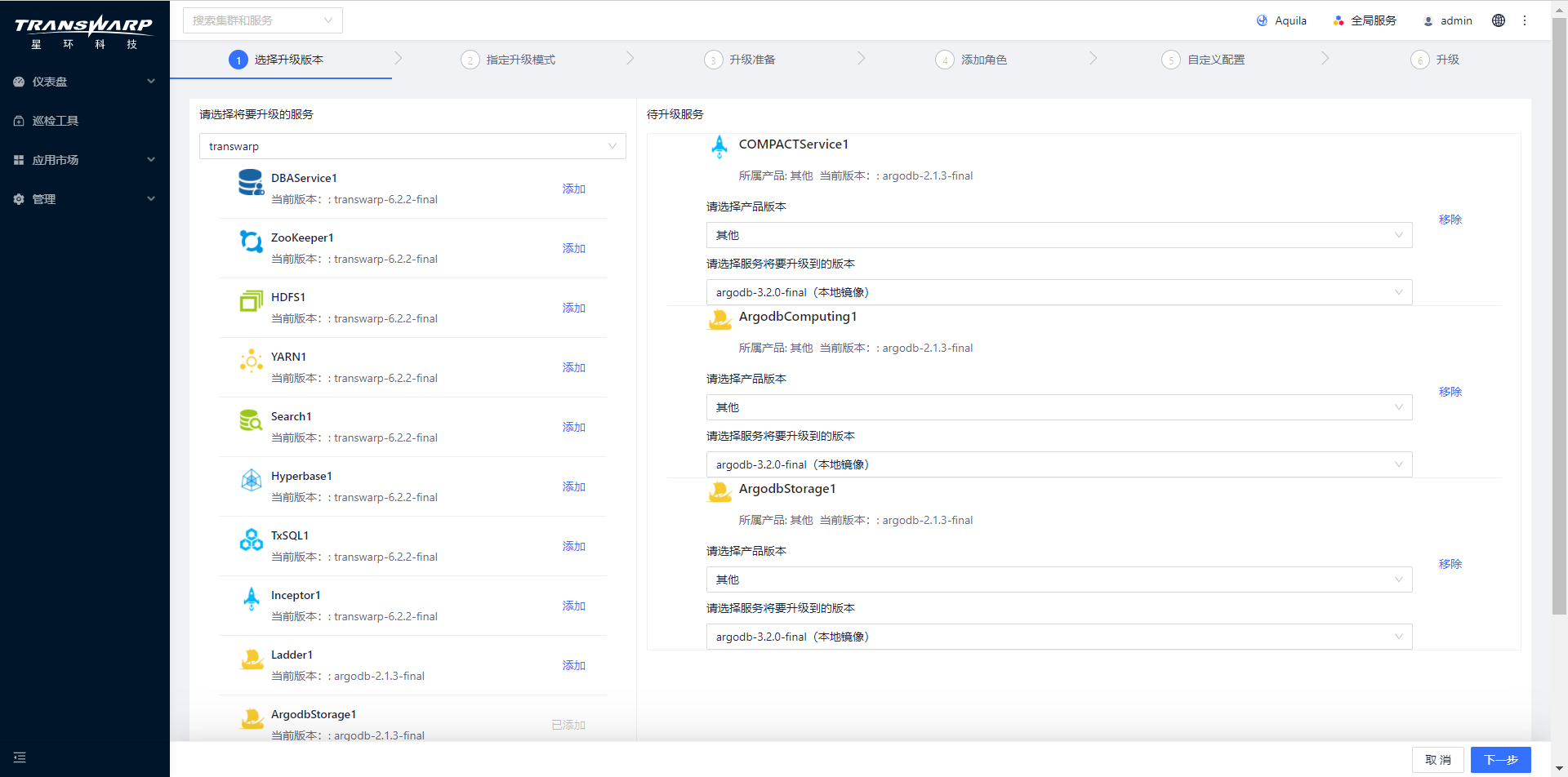The width and height of the screenshot is (1568, 777).
Task: Click the ZooKeeper1 service icon
Action: tap(252, 242)
